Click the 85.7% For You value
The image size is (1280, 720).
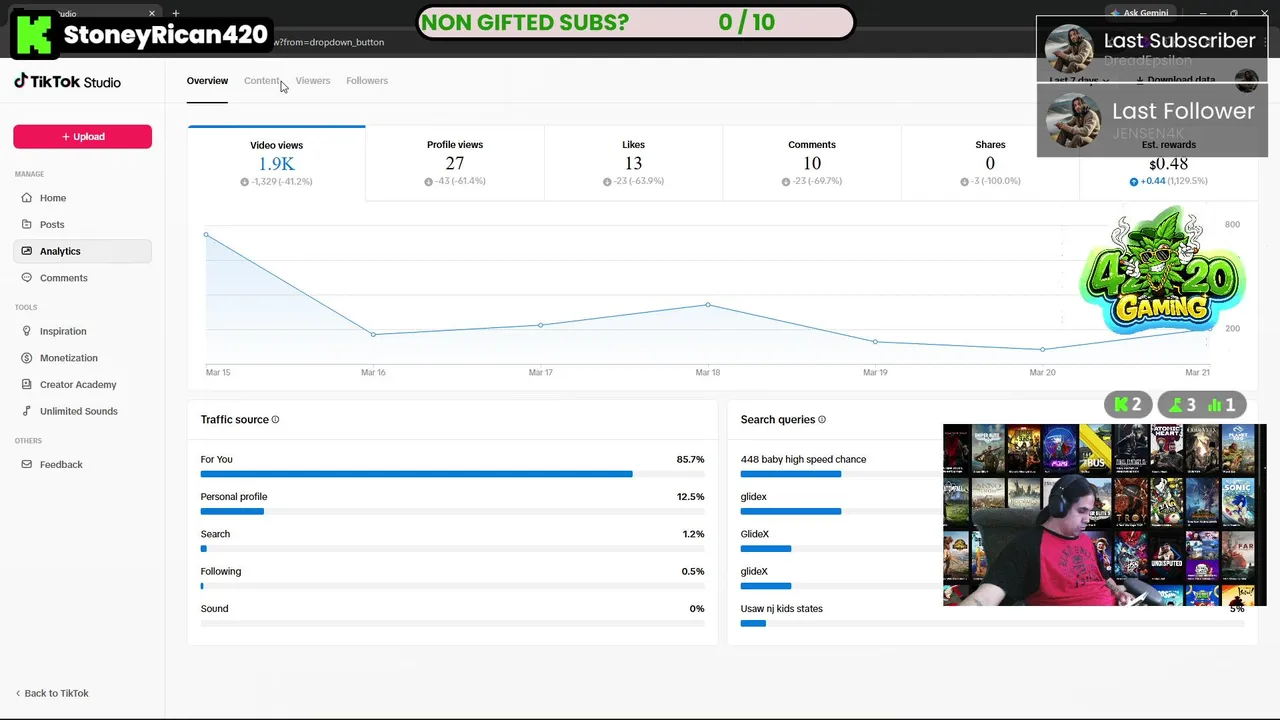point(690,460)
